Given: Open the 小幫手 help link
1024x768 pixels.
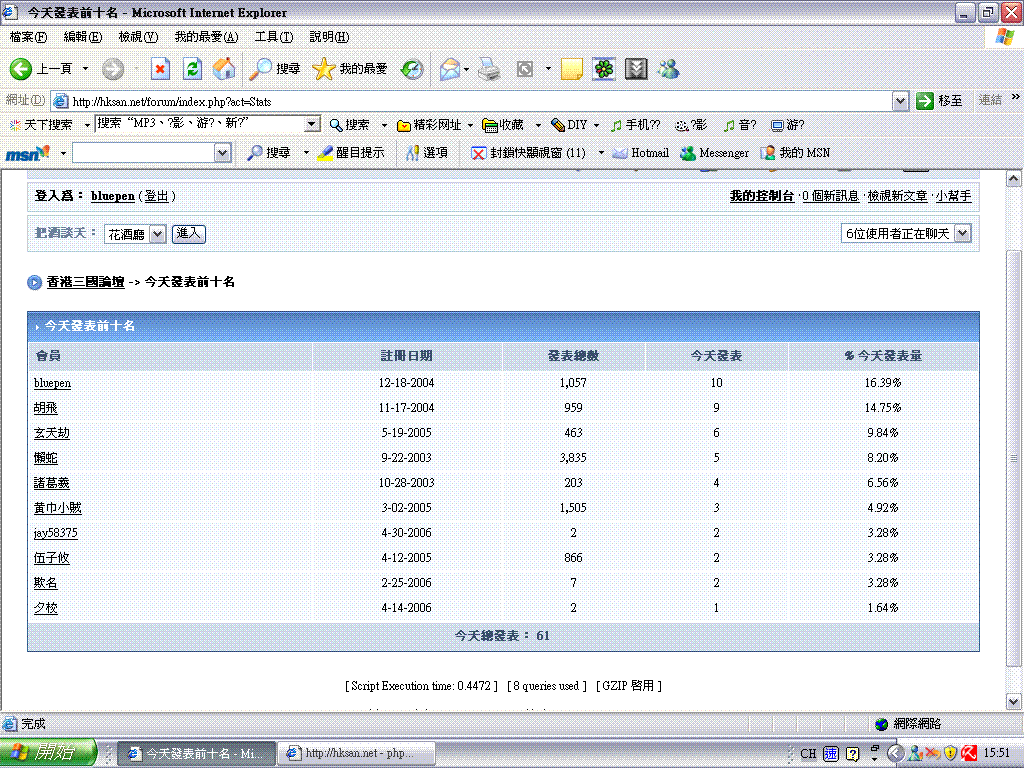Looking at the screenshot, I should coord(953,196).
